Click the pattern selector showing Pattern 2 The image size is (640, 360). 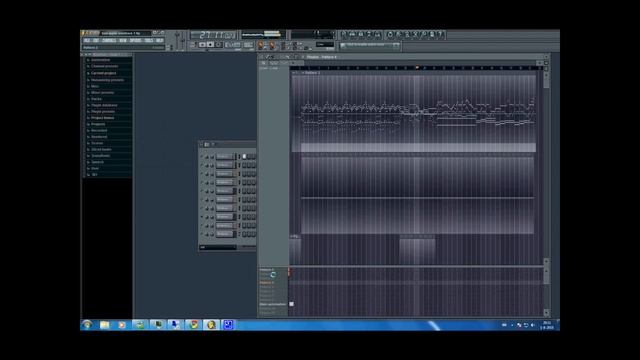point(124,47)
